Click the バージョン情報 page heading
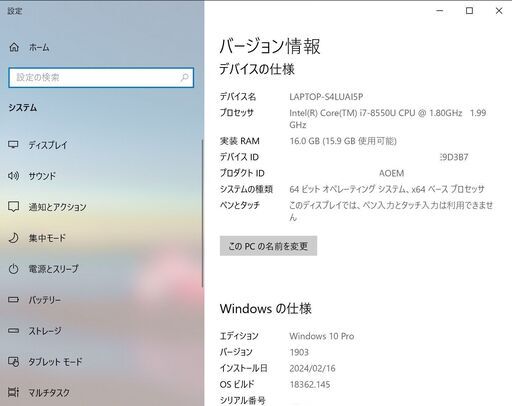The width and height of the screenshot is (512, 406). click(x=270, y=46)
